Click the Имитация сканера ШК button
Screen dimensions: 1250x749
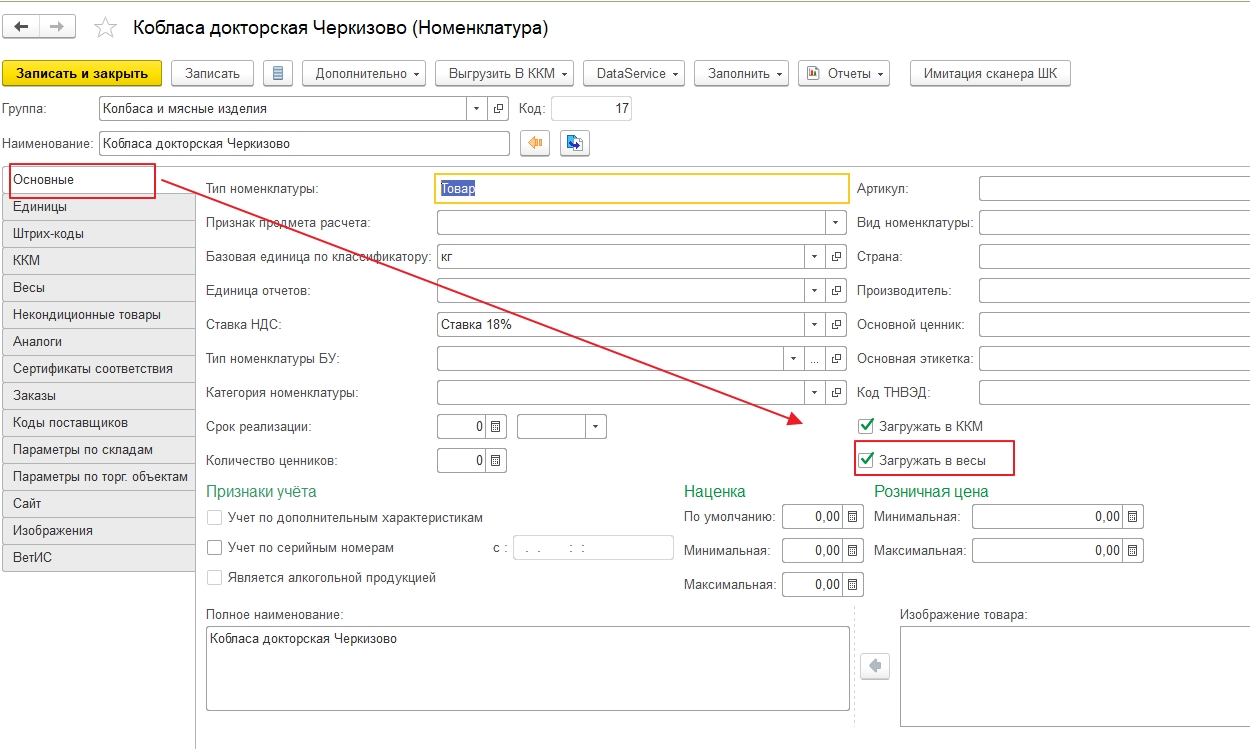pyautogui.click(x=989, y=73)
